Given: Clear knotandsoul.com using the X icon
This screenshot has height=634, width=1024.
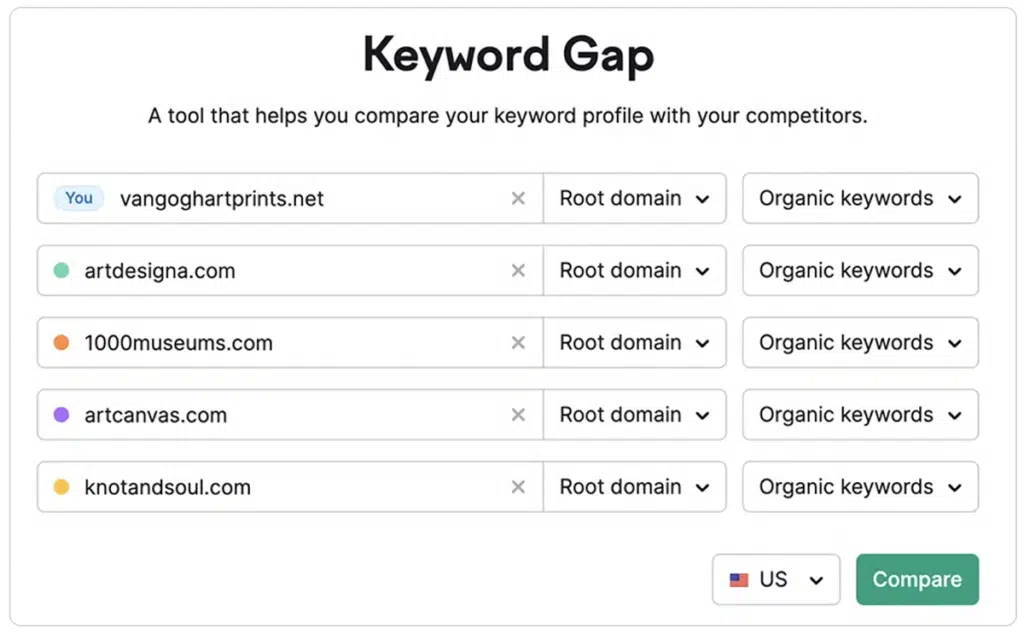Looking at the screenshot, I should click(518, 487).
